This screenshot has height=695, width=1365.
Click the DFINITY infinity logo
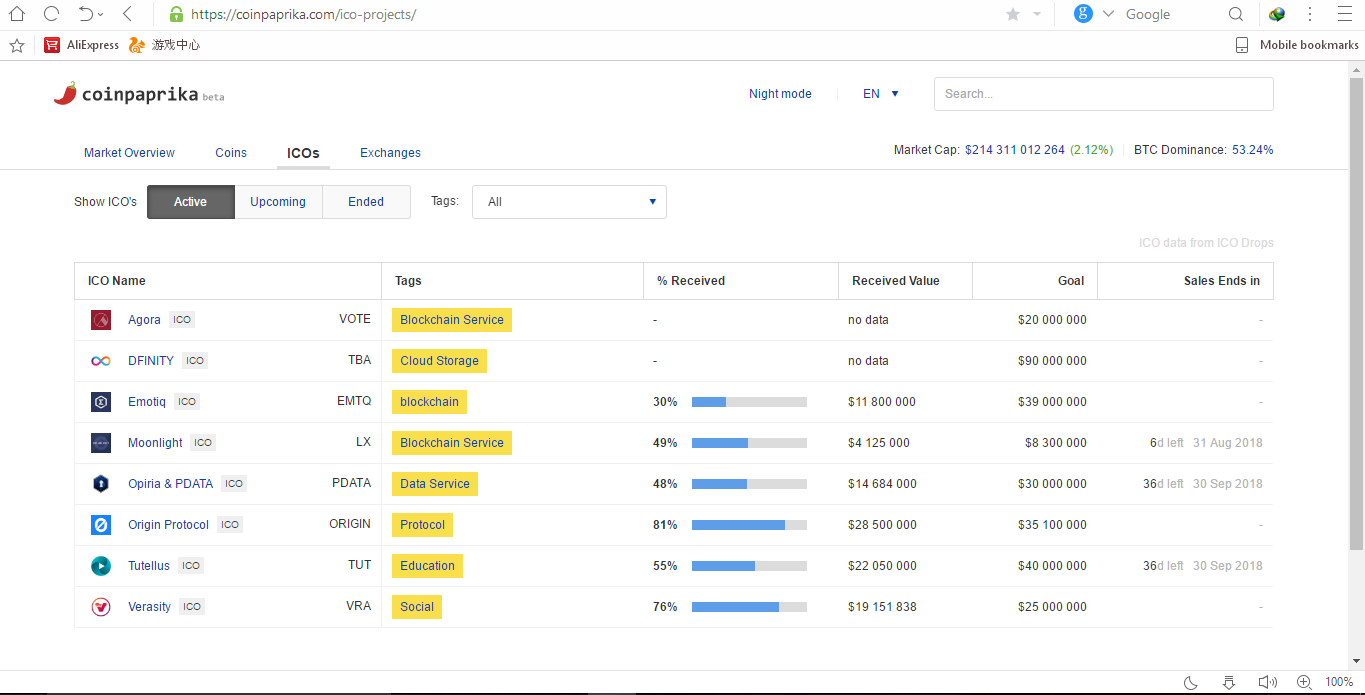click(101, 361)
